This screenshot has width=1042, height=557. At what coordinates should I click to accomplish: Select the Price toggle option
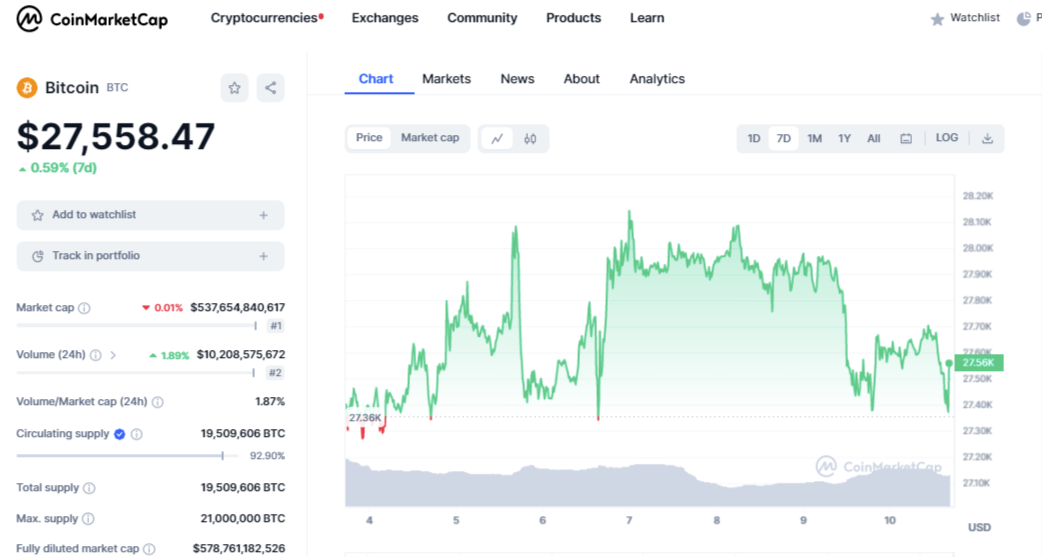369,138
